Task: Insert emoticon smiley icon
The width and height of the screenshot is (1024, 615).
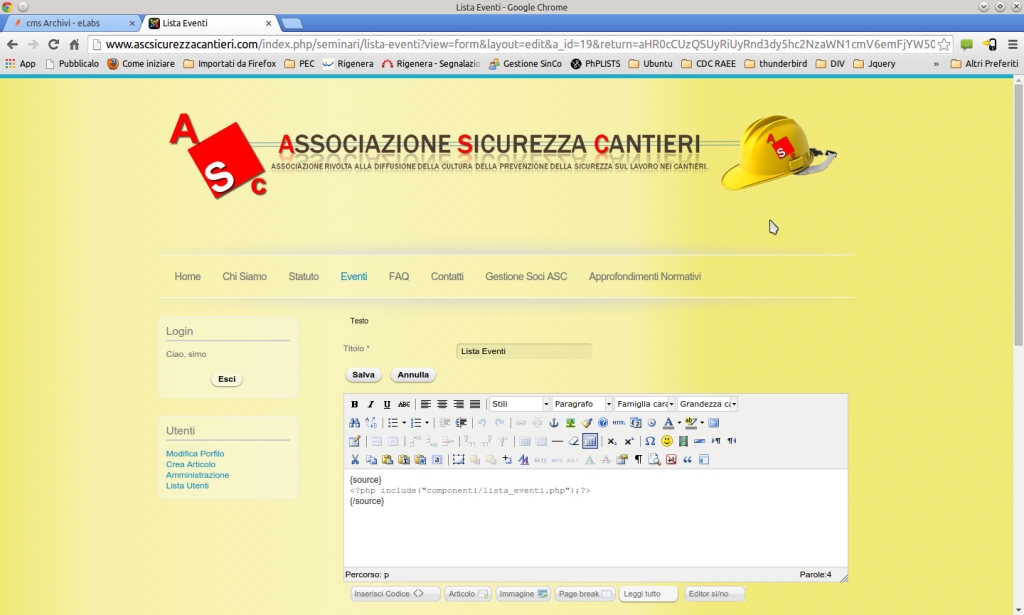Action: (x=666, y=441)
